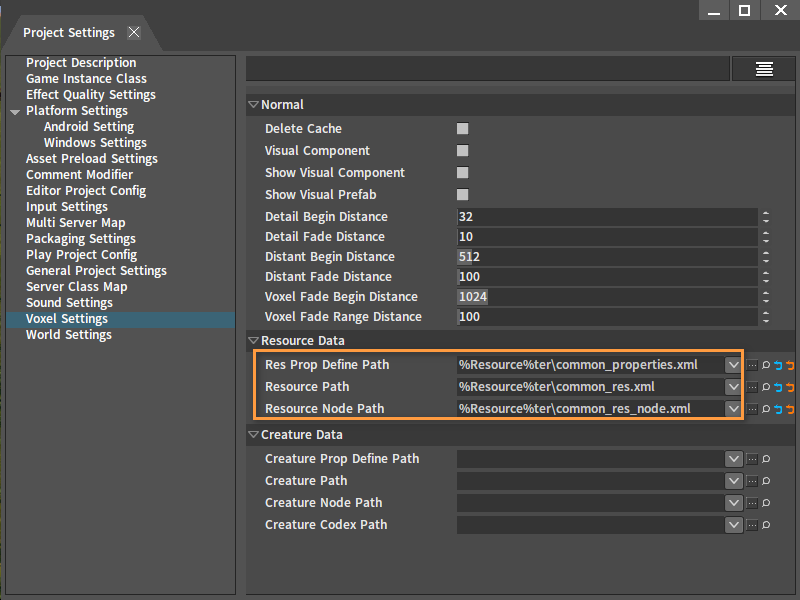Click the Distant Fade Distance stepper arrows
Image resolution: width=800 pixels, height=600 pixels.
coord(766,277)
